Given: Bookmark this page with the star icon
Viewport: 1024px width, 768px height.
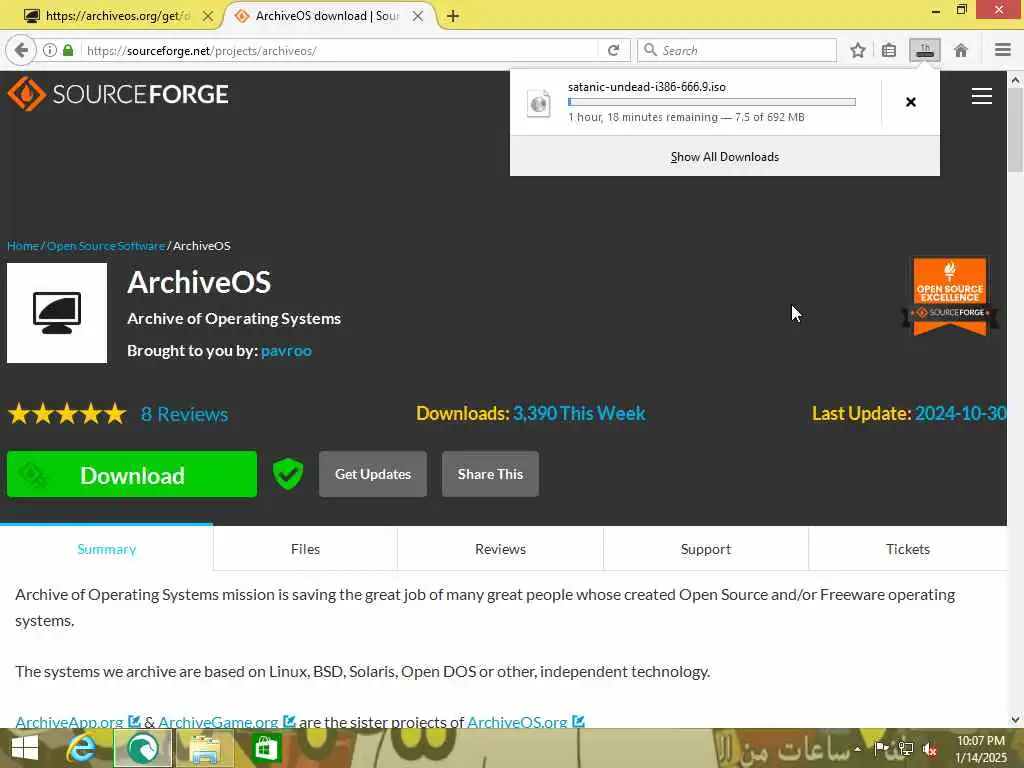Looking at the screenshot, I should pos(857,50).
